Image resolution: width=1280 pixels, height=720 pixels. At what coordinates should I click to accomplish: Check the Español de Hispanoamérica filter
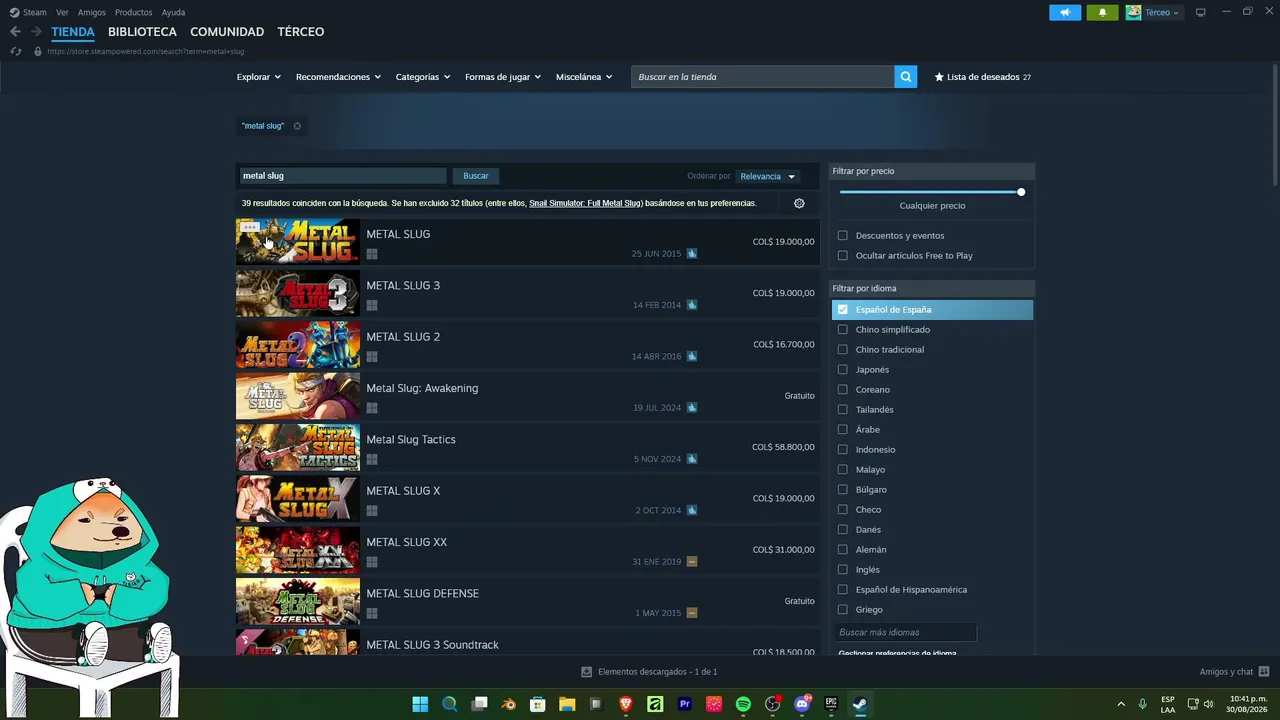coord(843,590)
